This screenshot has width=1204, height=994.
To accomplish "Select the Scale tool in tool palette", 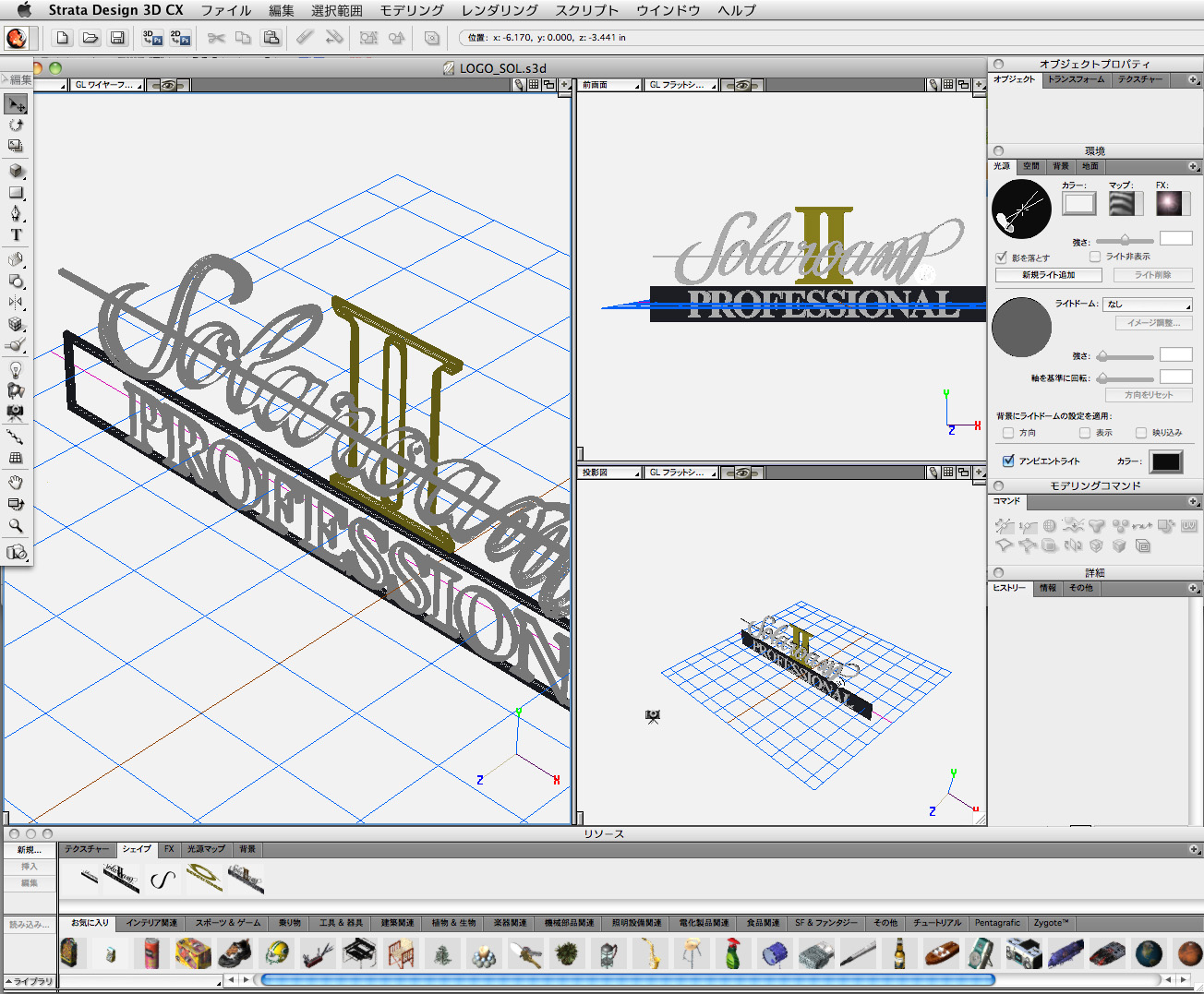I will tap(16, 146).
